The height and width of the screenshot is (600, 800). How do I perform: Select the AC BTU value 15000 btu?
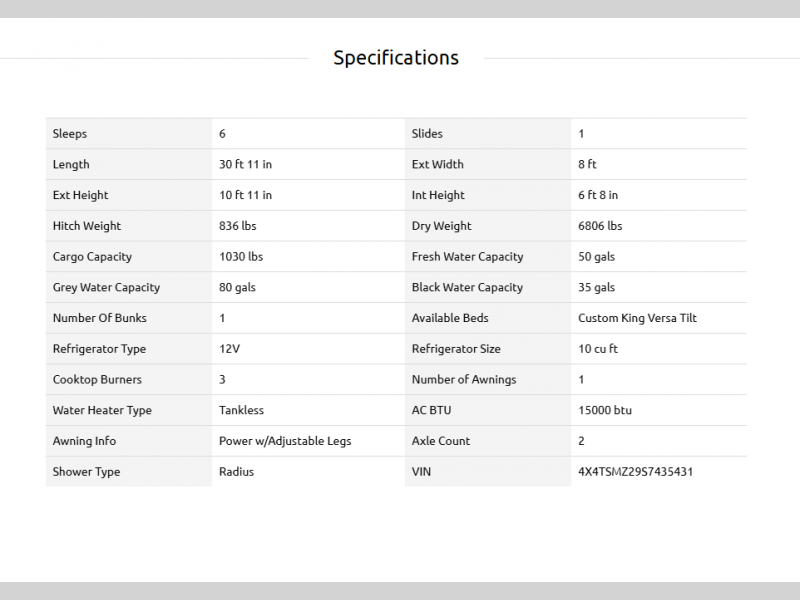(605, 411)
